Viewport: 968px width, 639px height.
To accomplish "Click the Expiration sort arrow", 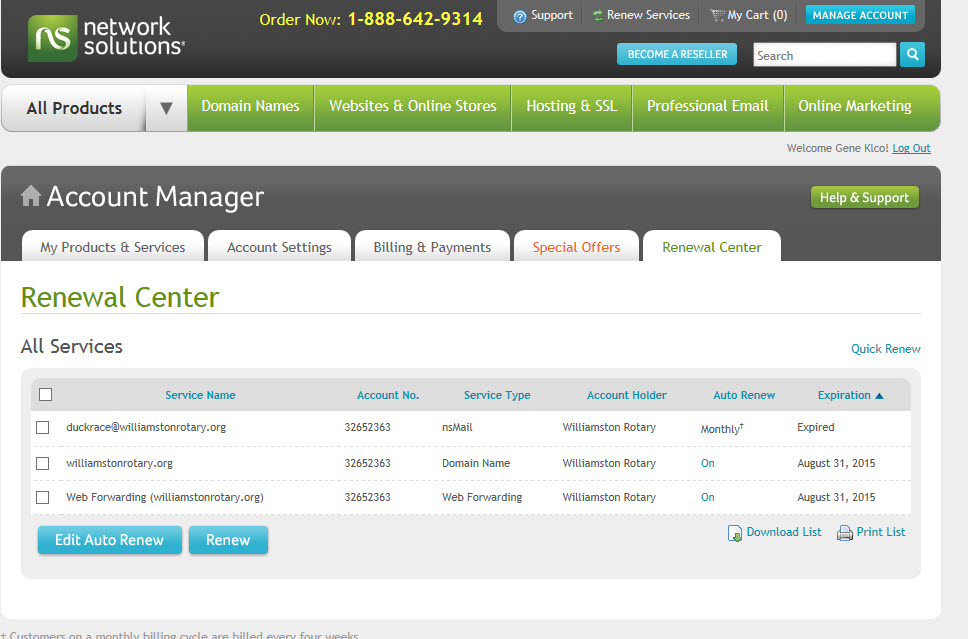I will pyautogui.click(x=880, y=396).
